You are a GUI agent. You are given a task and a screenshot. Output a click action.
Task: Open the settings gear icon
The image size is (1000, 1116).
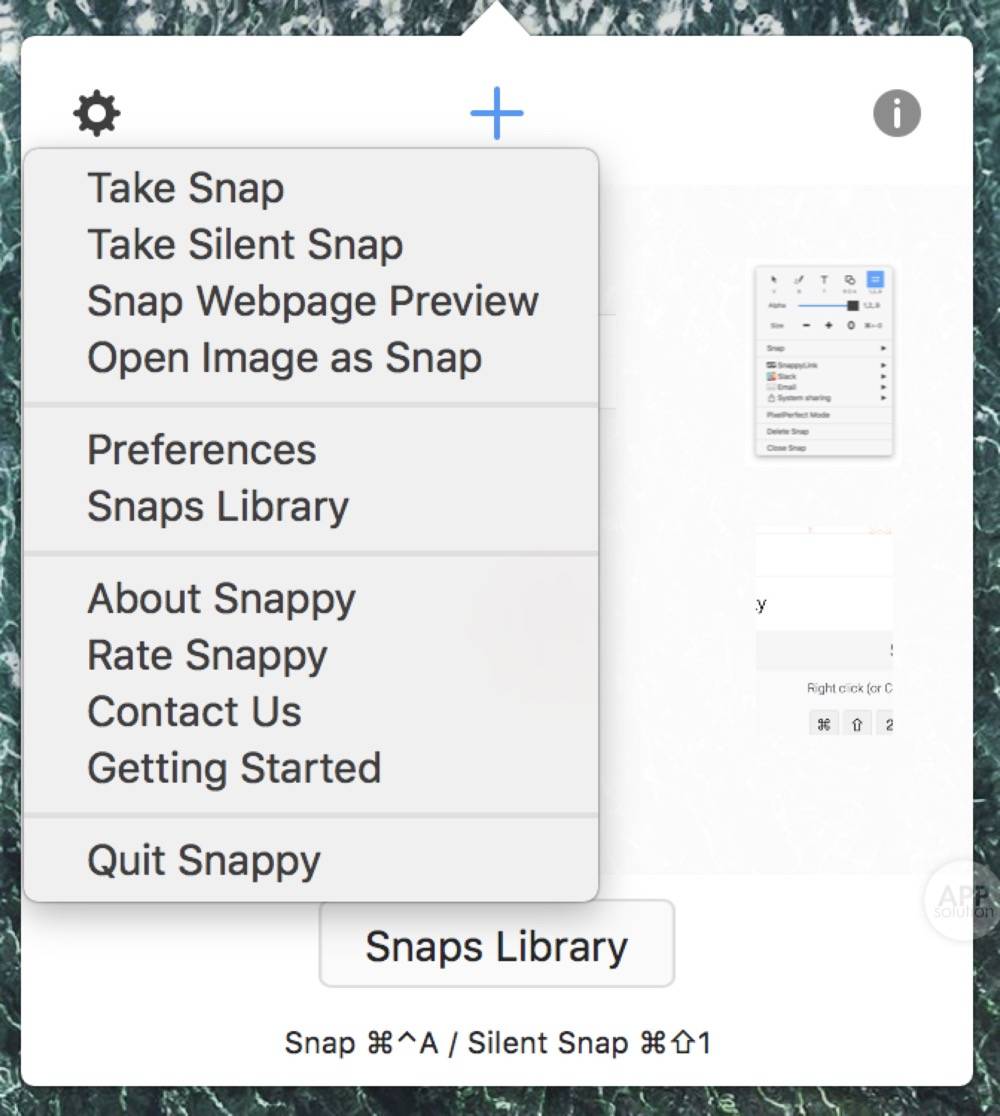pyautogui.click(x=96, y=112)
